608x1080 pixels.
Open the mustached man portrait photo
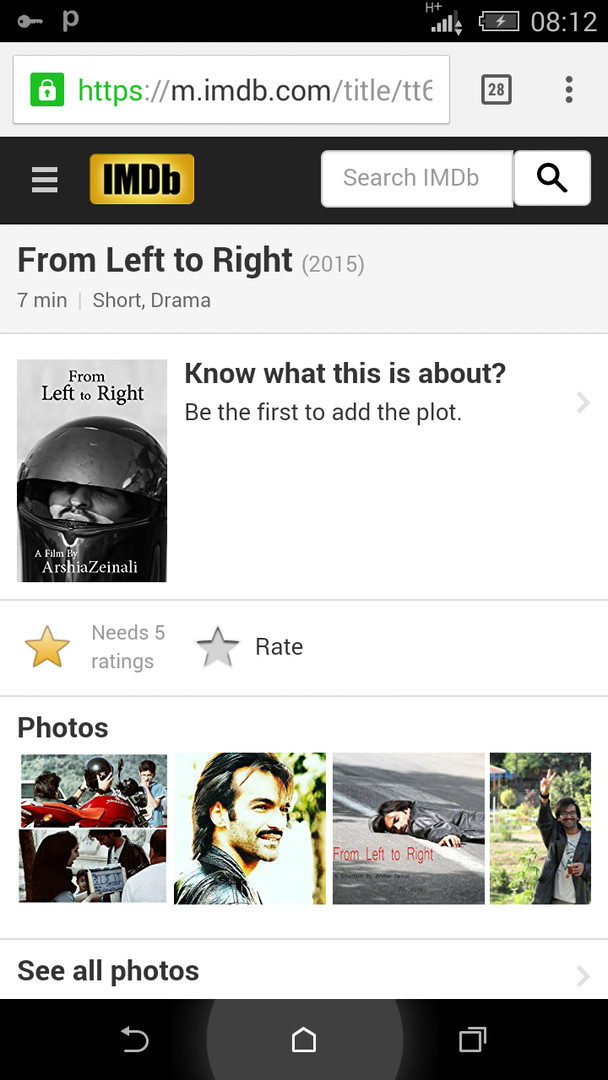[x=250, y=828]
